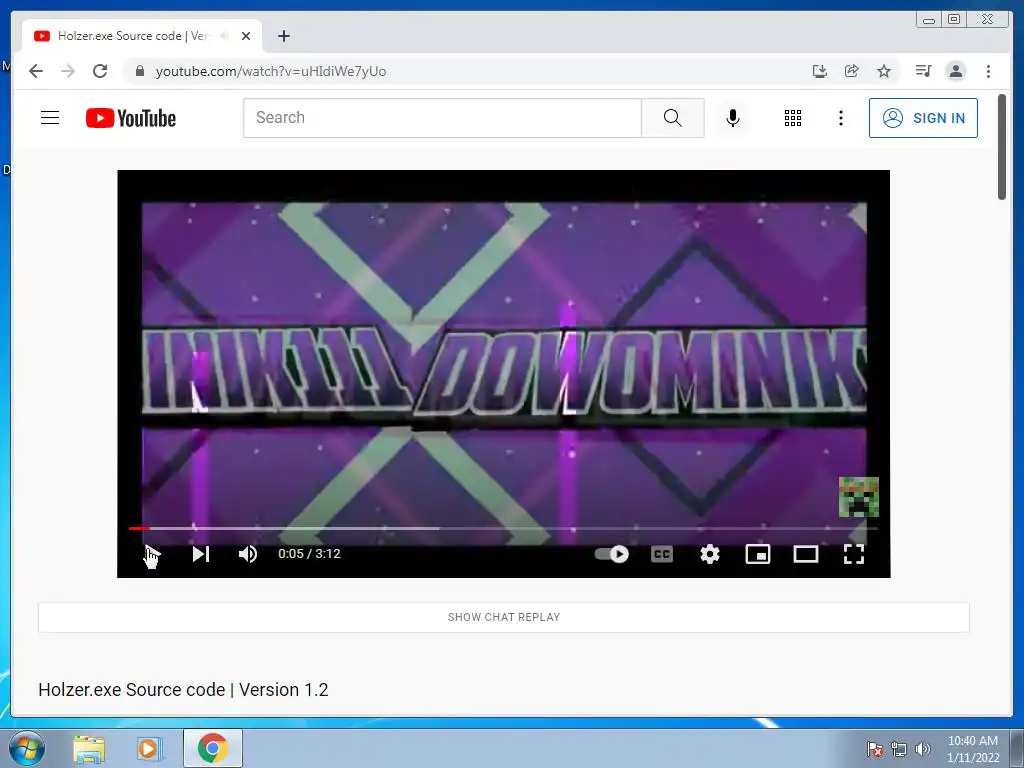Share this page icon
The image size is (1024, 768).
coord(852,71)
